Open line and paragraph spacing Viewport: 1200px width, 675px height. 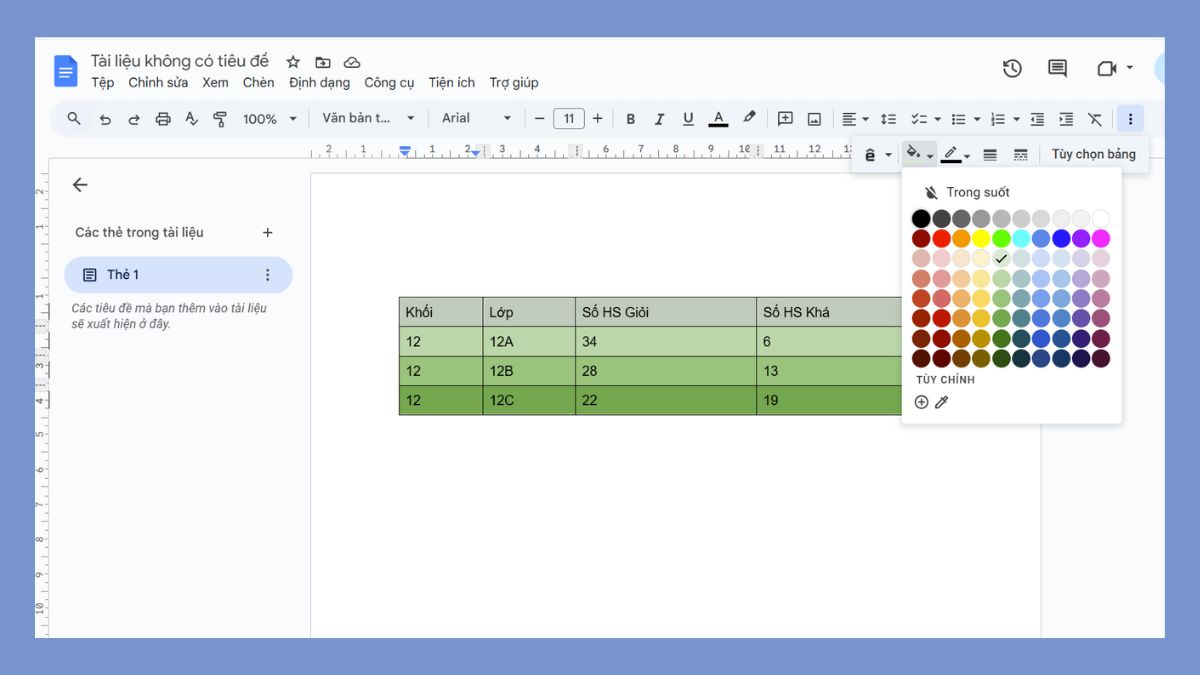(888, 119)
